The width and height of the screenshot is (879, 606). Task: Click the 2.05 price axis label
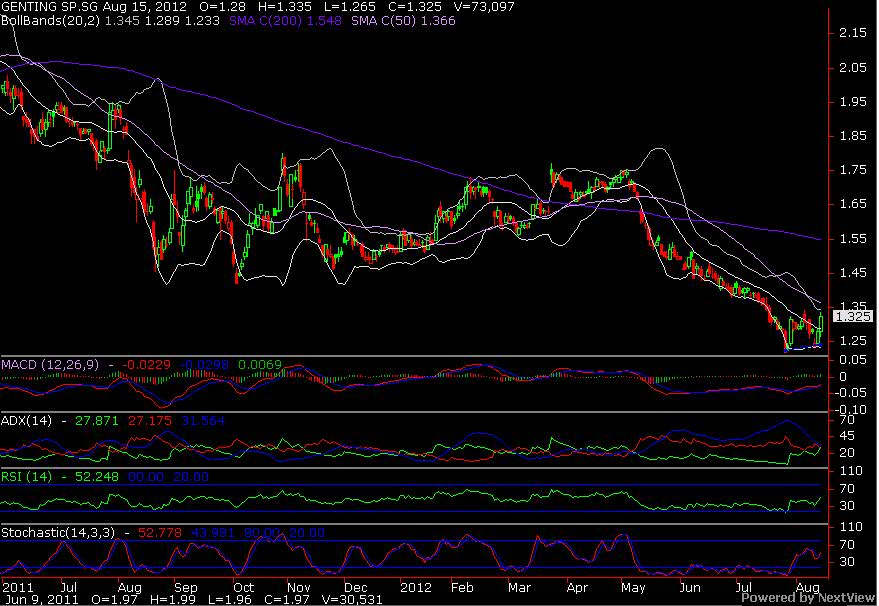point(853,67)
